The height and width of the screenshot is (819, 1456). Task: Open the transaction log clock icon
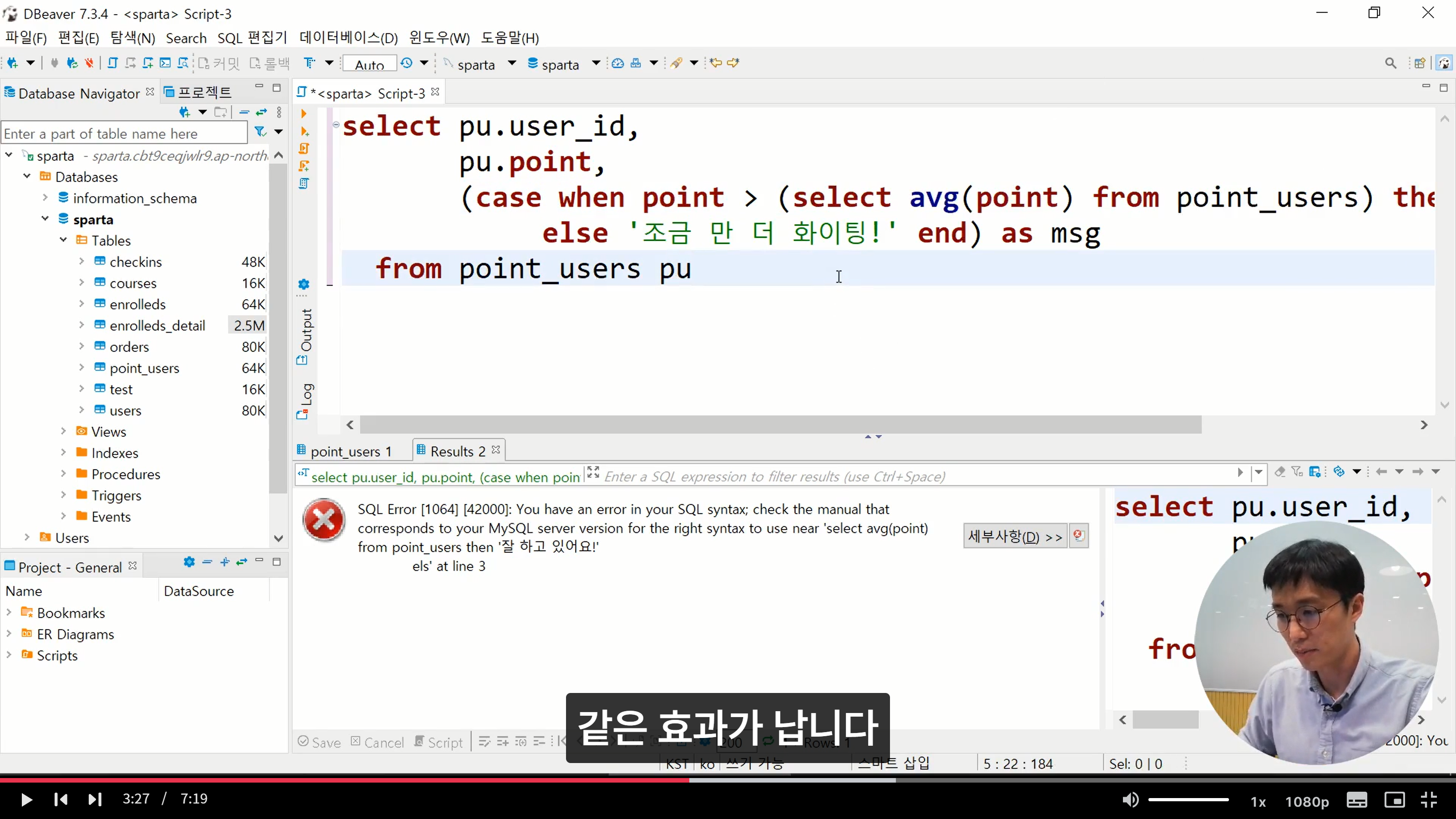tap(406, 63)
